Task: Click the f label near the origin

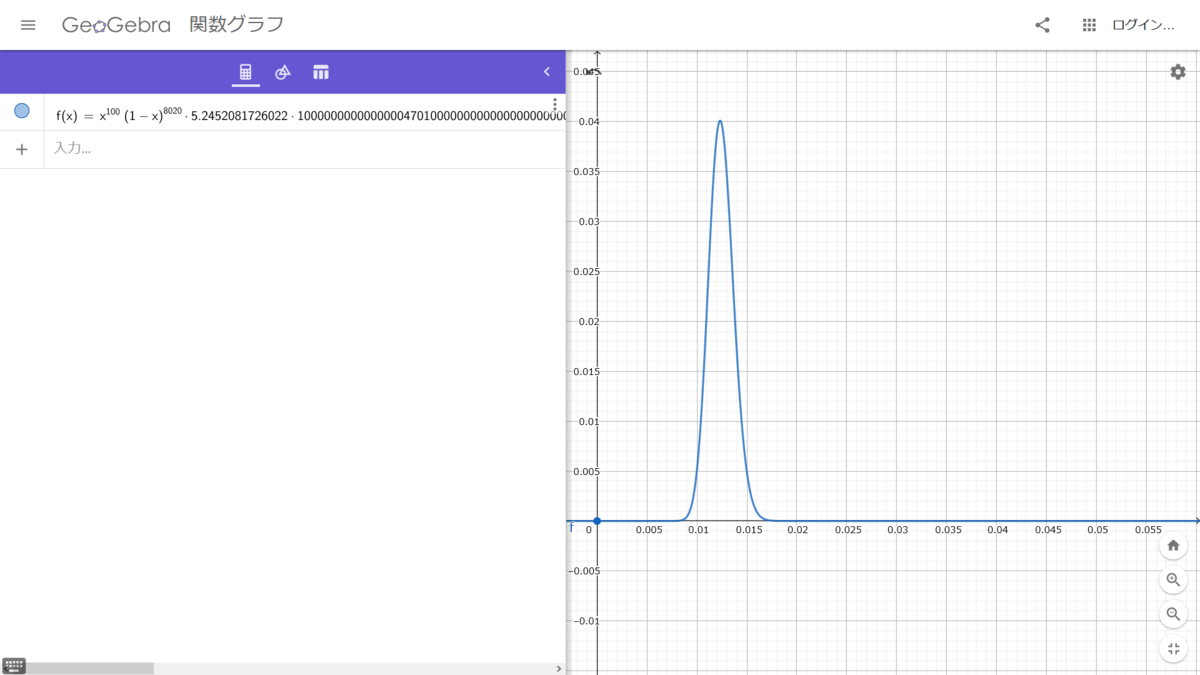Action: pos(572,527)
